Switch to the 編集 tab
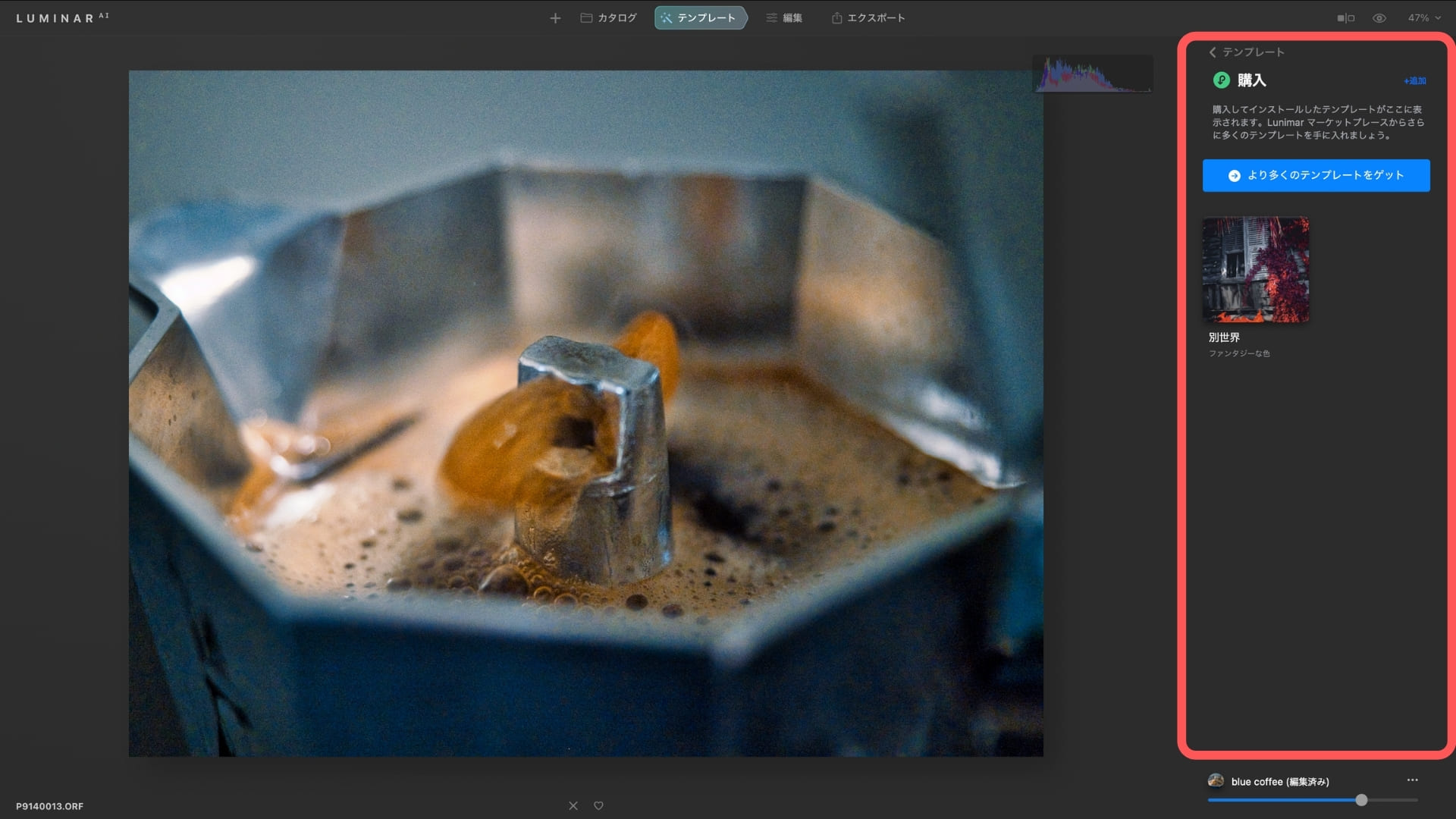Image resolution: width=1456 pixels, height=819 pixels. tap(784, 18)
